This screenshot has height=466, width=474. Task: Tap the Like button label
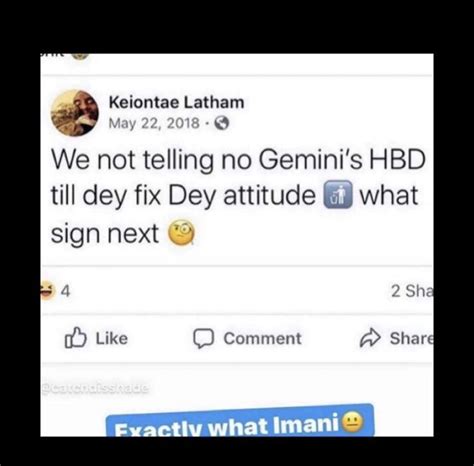coord(112,338)
